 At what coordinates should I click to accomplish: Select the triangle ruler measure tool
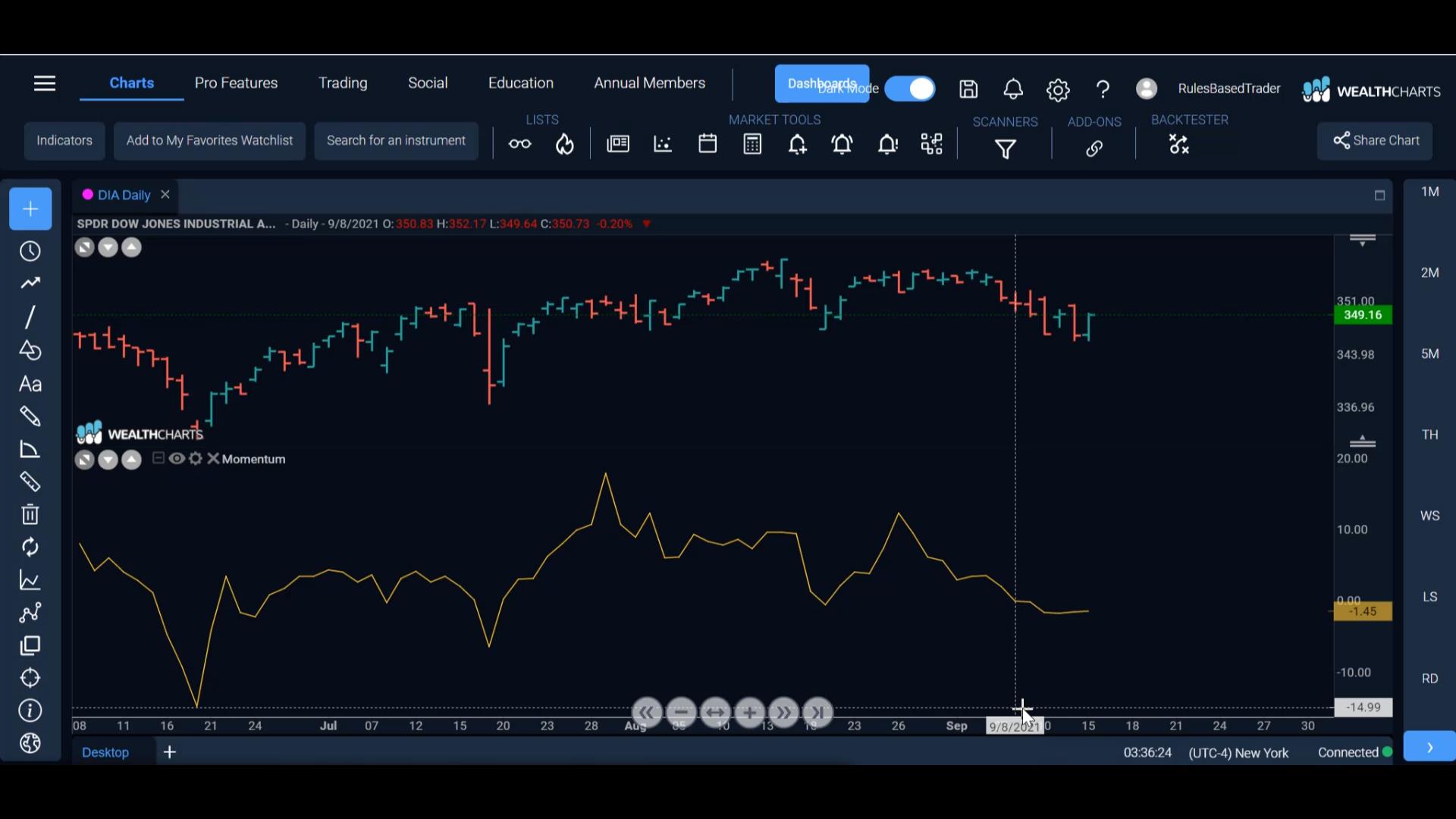point(30,450)
